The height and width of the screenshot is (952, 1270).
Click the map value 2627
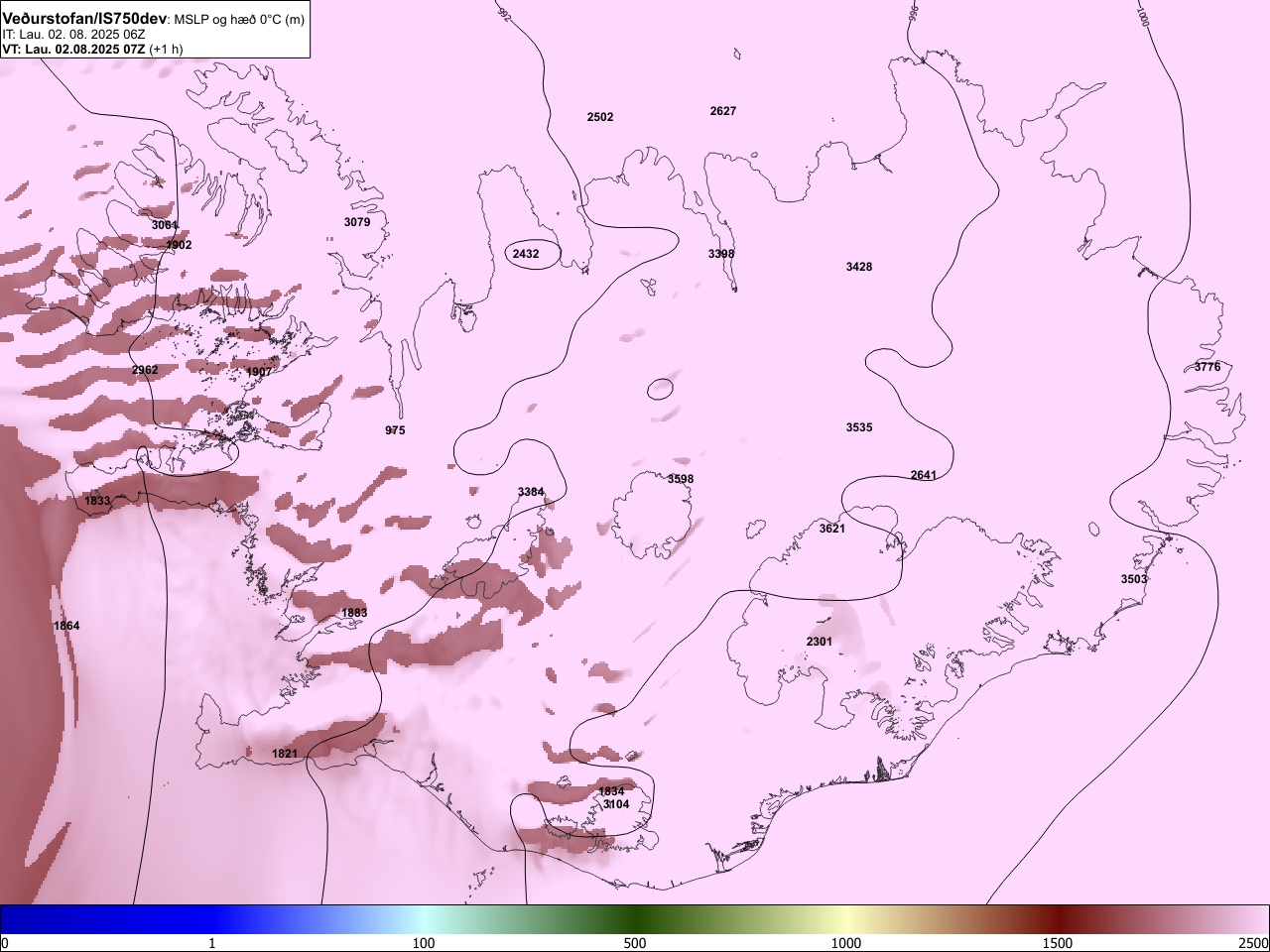tap(723, 111)
